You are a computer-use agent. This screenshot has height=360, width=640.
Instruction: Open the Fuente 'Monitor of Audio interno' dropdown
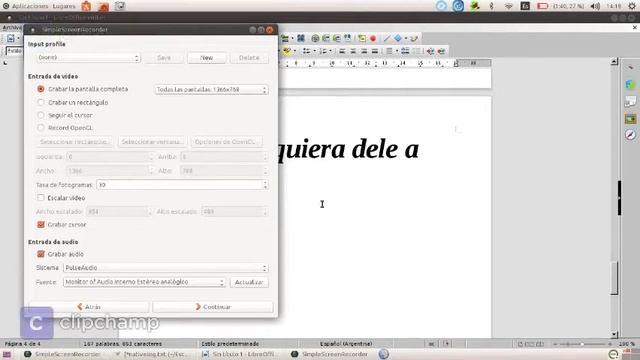pyautogui.click(x=144, y=282)
